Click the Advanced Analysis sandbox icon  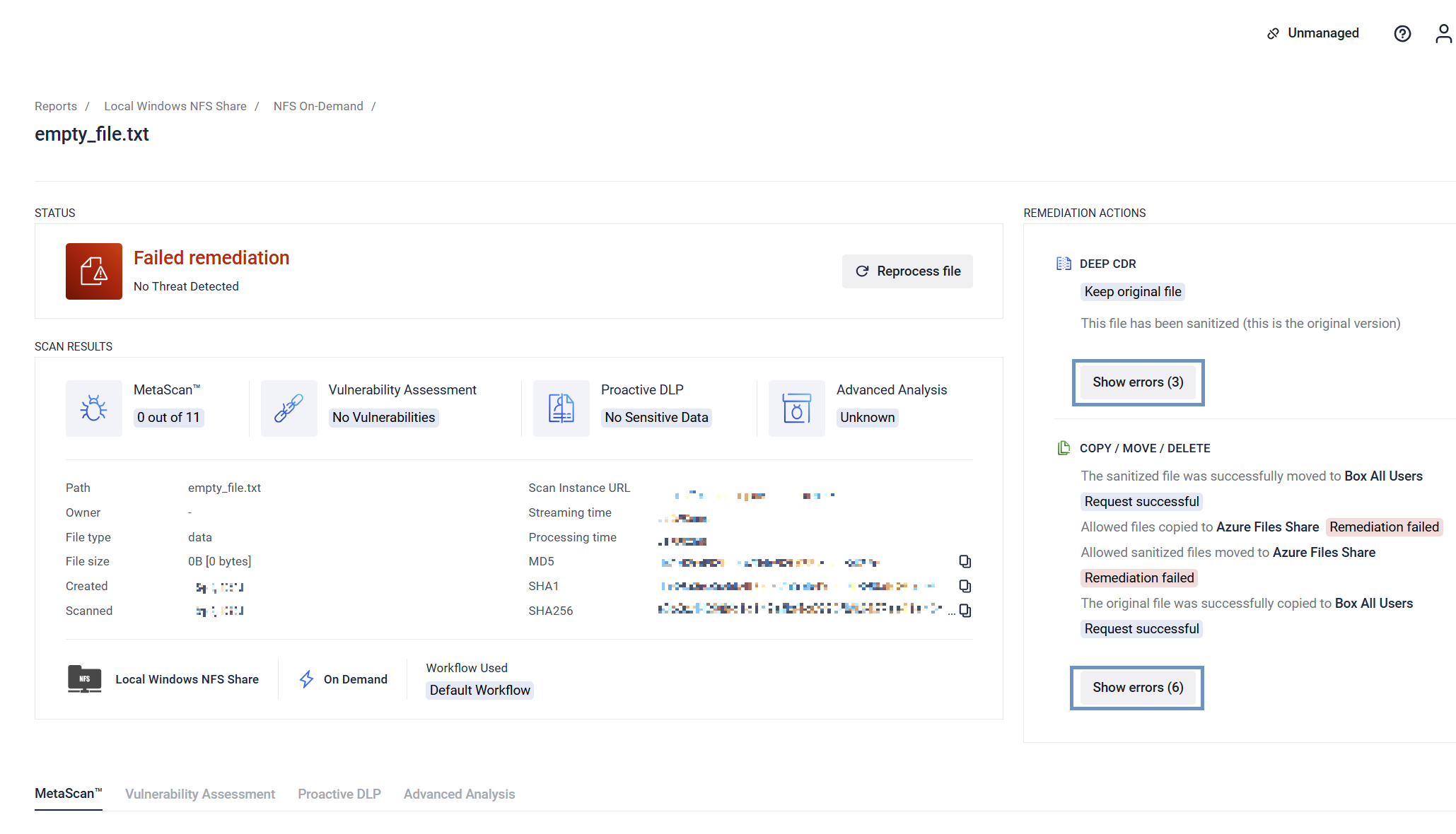(796, 408)
